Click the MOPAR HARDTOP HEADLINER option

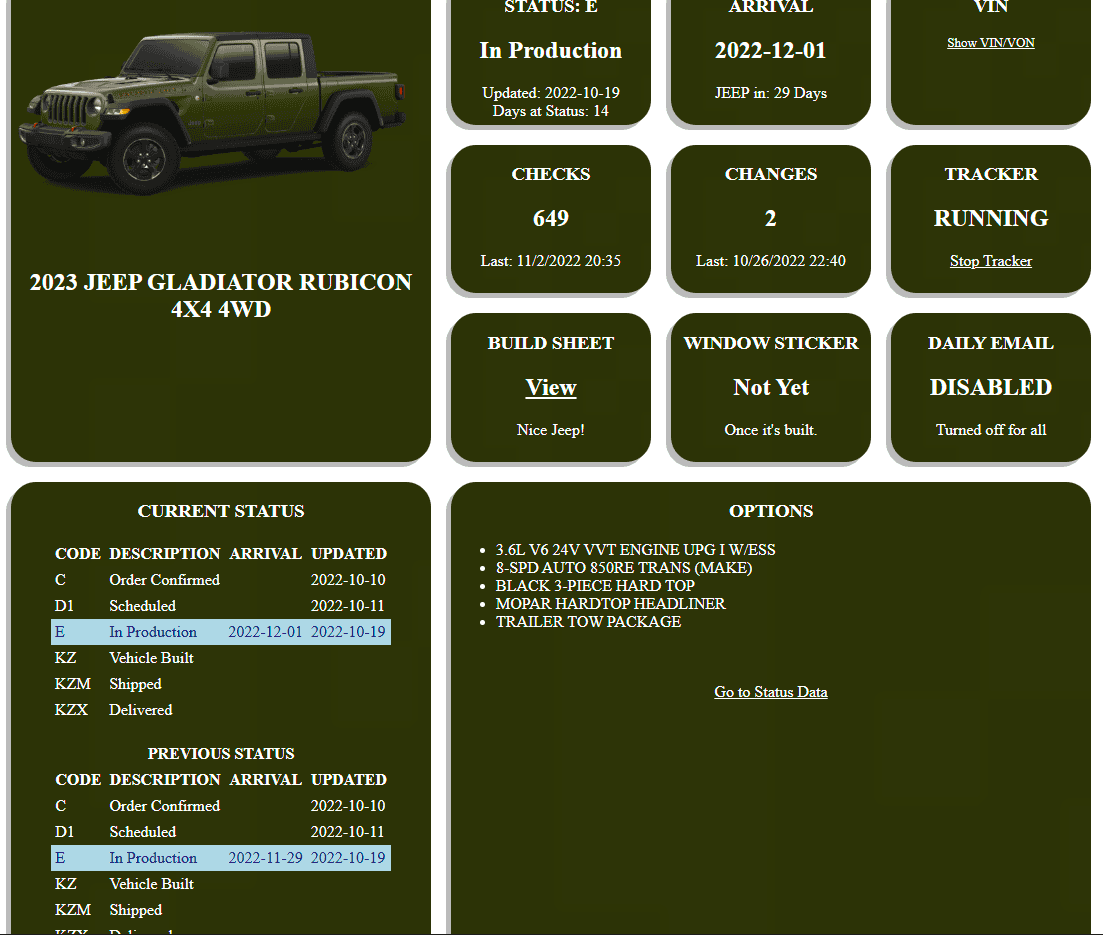(610, 604)
